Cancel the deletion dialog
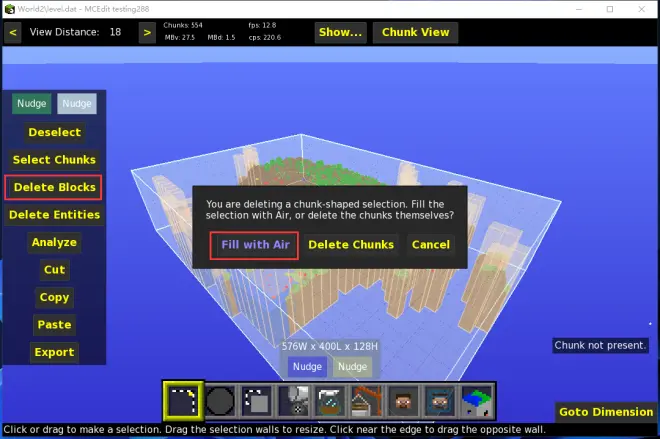The width and height of the screenshot is (660, 439). coord(431,245)
